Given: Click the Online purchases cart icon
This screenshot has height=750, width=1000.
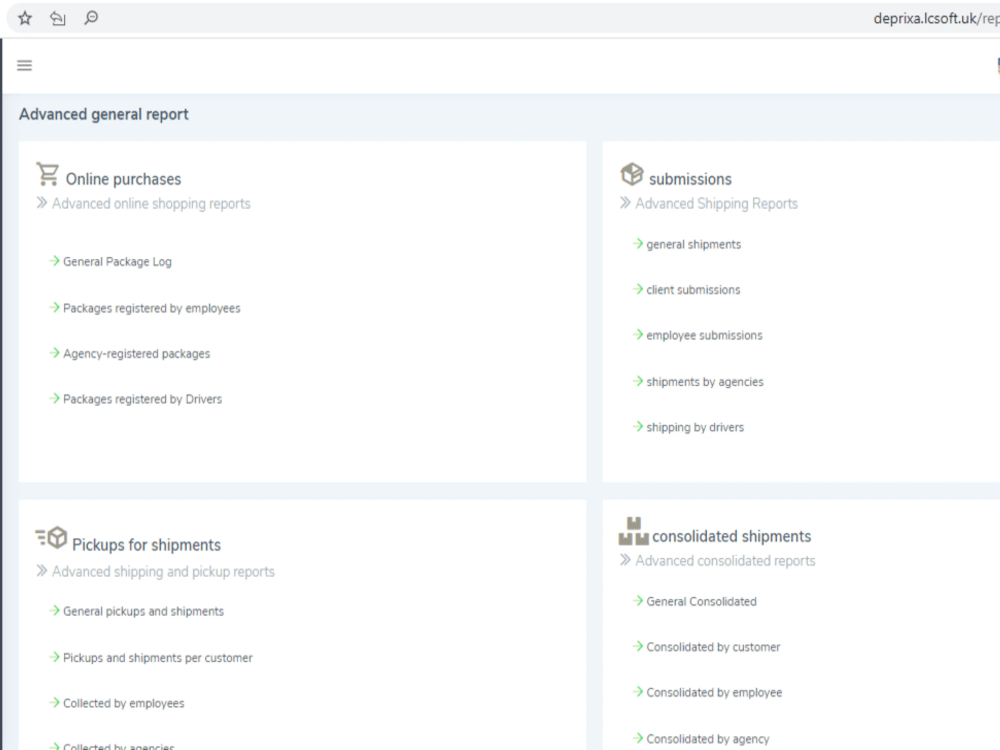Looking at the screenshot, I should tap(48, 174).
